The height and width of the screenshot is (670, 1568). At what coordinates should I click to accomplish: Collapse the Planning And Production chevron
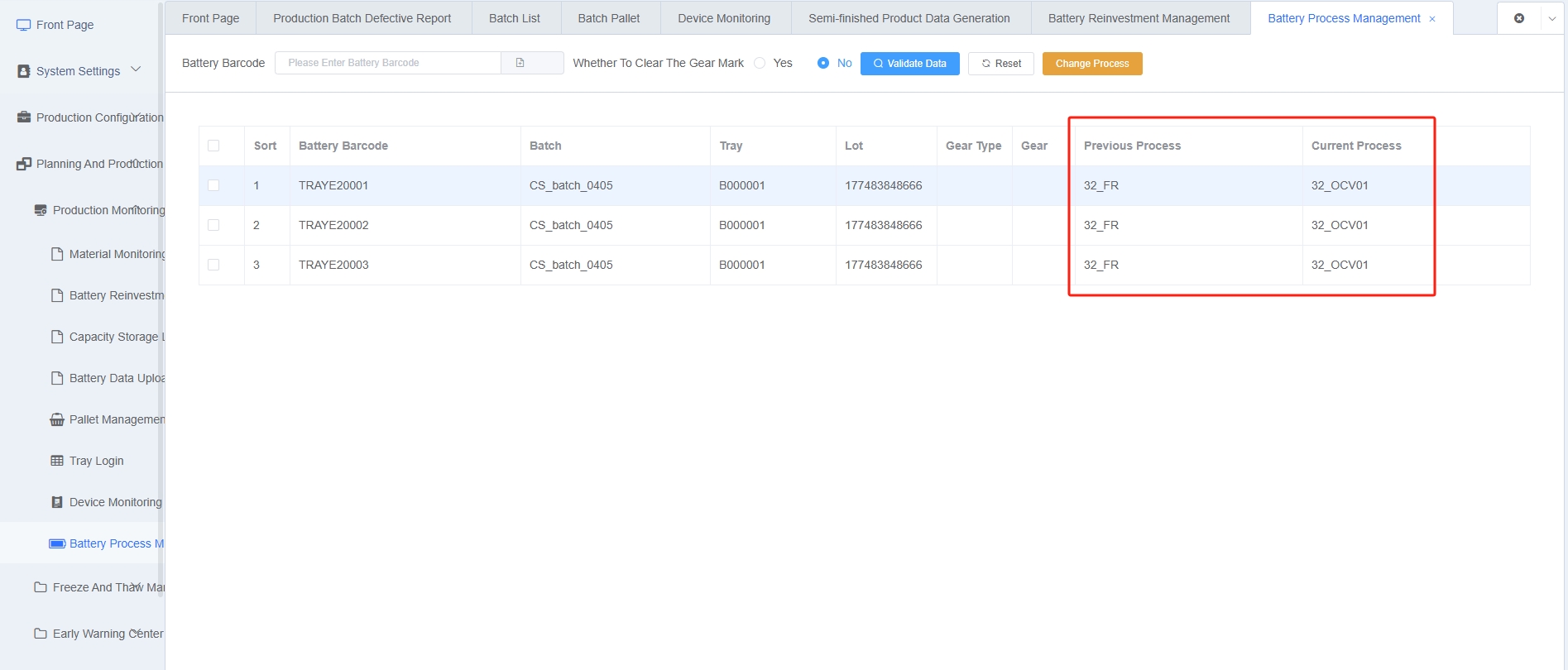(x=136, y=162)
